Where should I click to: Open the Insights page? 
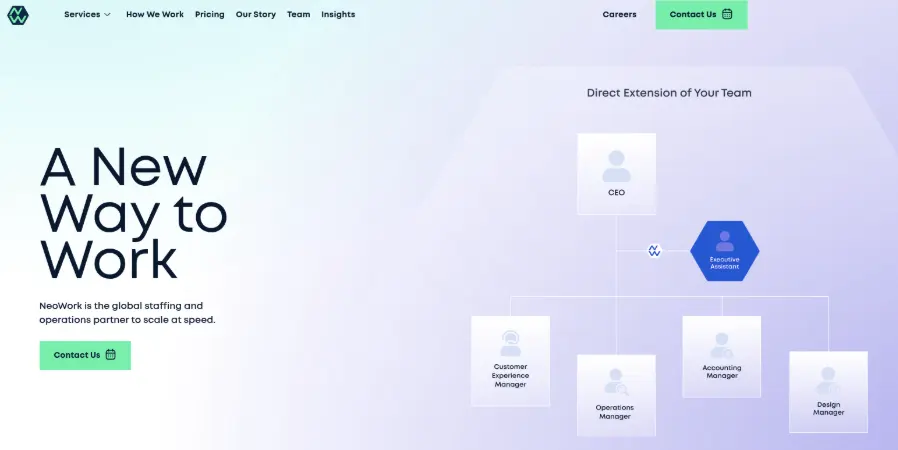point(338,14)
